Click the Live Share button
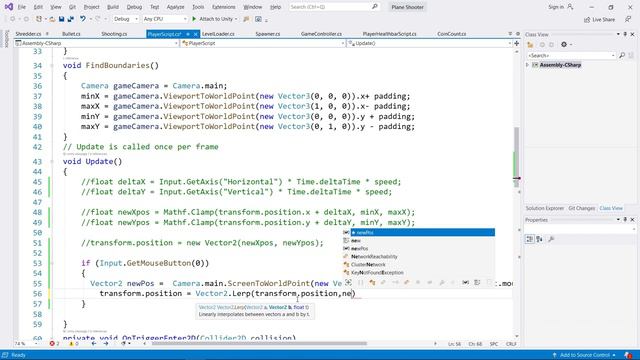Viewport: 640px width, 360px height. [x=599, y=20]
